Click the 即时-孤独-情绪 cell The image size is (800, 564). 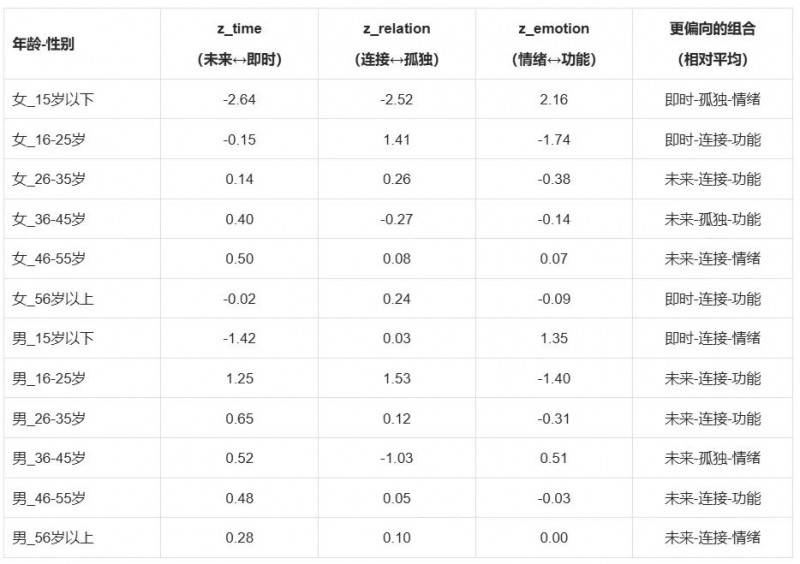(712, 99)
